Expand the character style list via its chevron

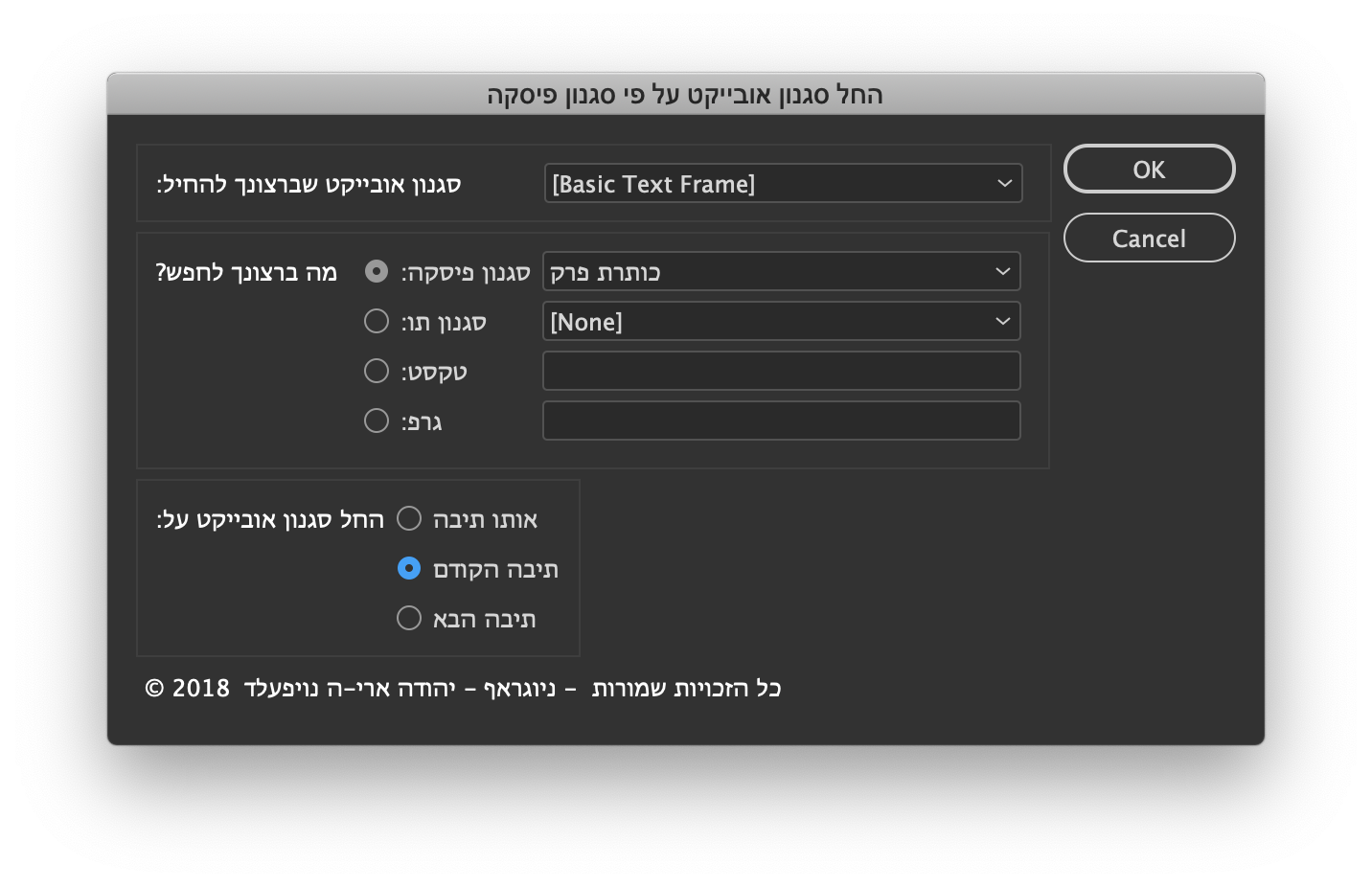click(x=1002, y=321)
